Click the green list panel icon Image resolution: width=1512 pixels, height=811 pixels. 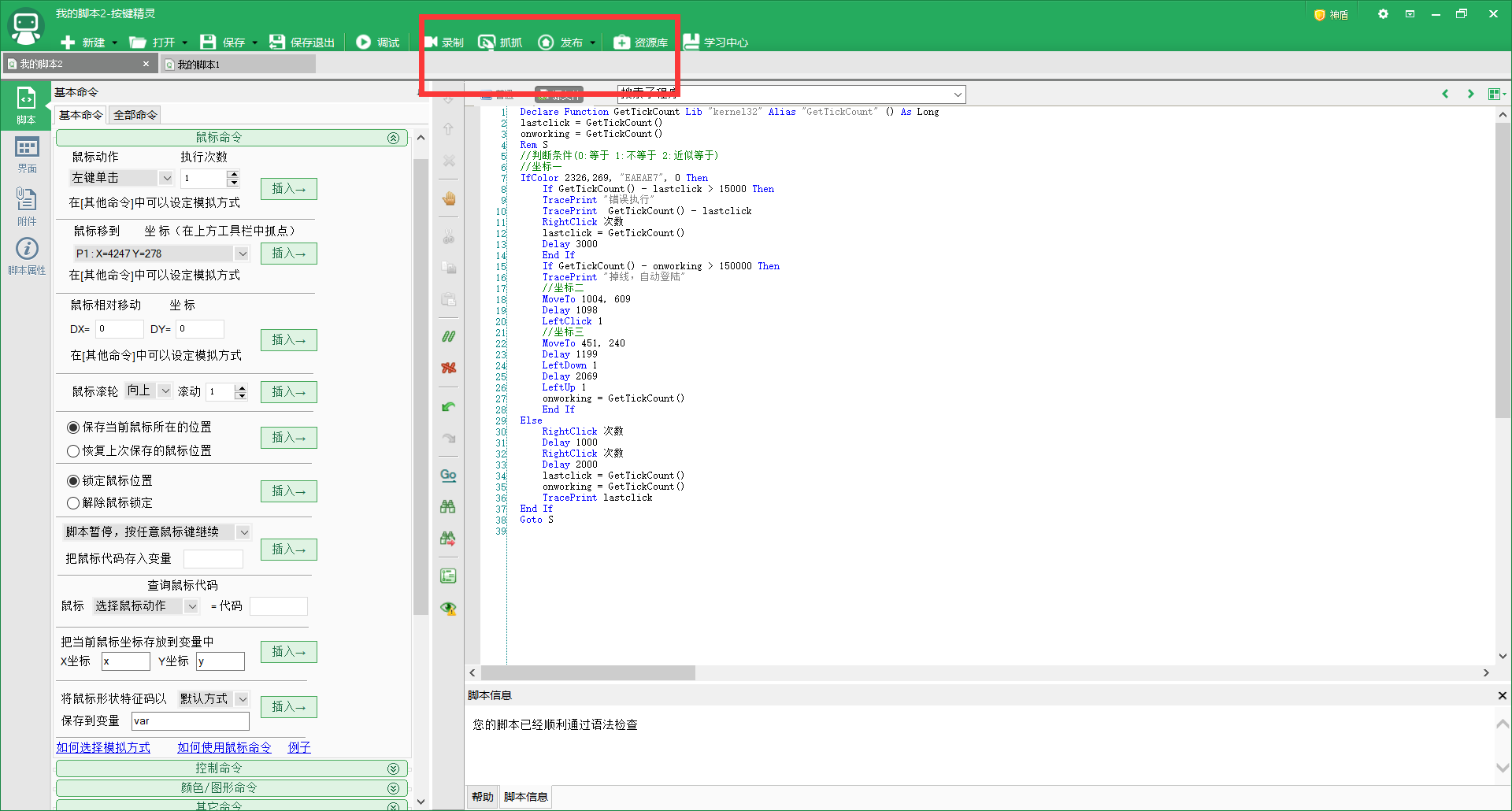[x=448, y=576]
